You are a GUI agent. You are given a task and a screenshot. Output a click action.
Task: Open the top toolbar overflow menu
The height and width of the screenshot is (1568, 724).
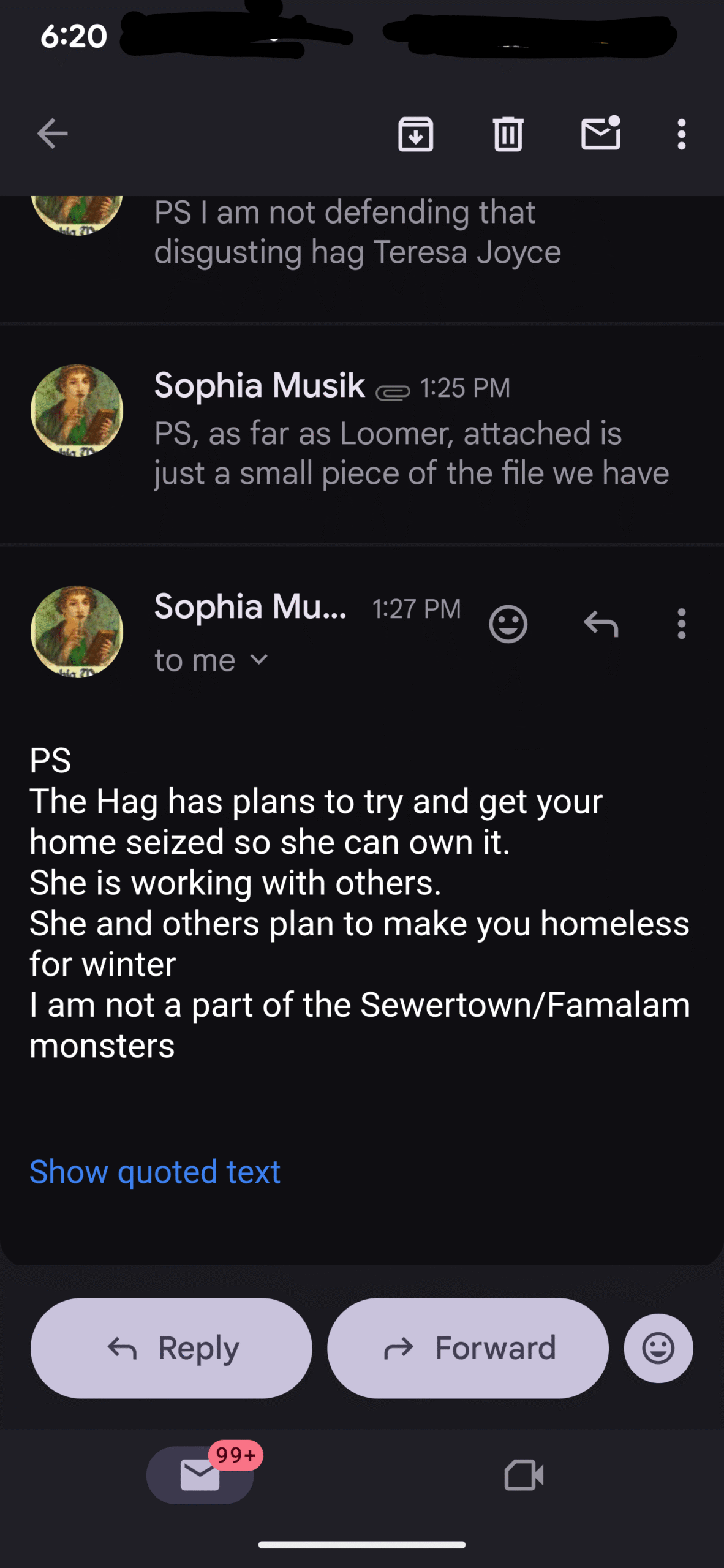click(681, 134)
